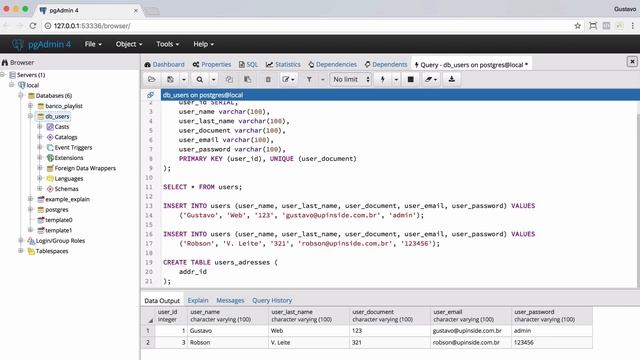The width and height of the screenshot is (640, 360).
Task: Open the Statistics tab
Action: 283,64
